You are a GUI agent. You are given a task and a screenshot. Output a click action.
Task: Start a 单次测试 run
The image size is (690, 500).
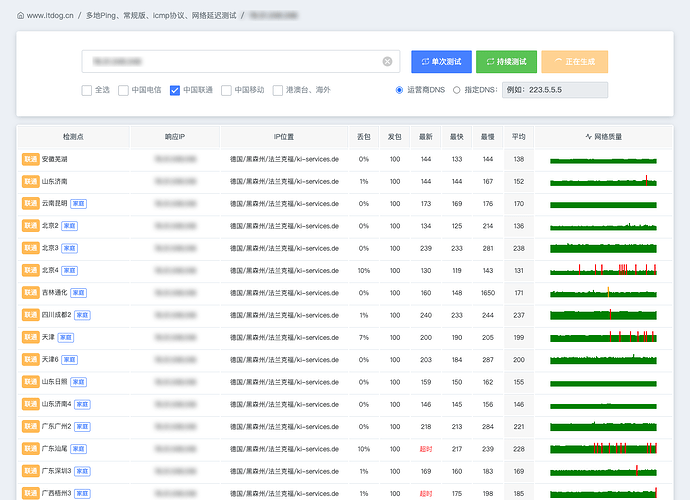441,62
